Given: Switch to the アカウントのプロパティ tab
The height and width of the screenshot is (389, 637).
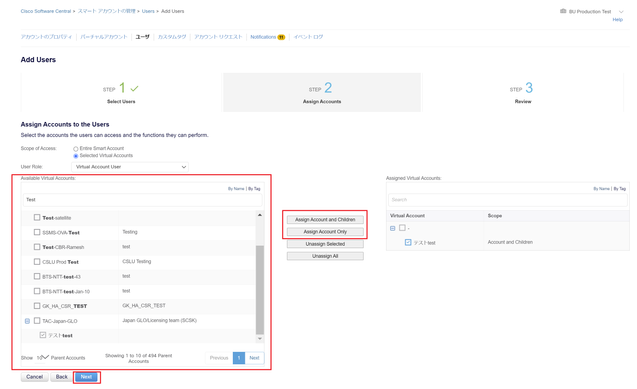Looking at the screenshot, I should [x=46, y=37].
